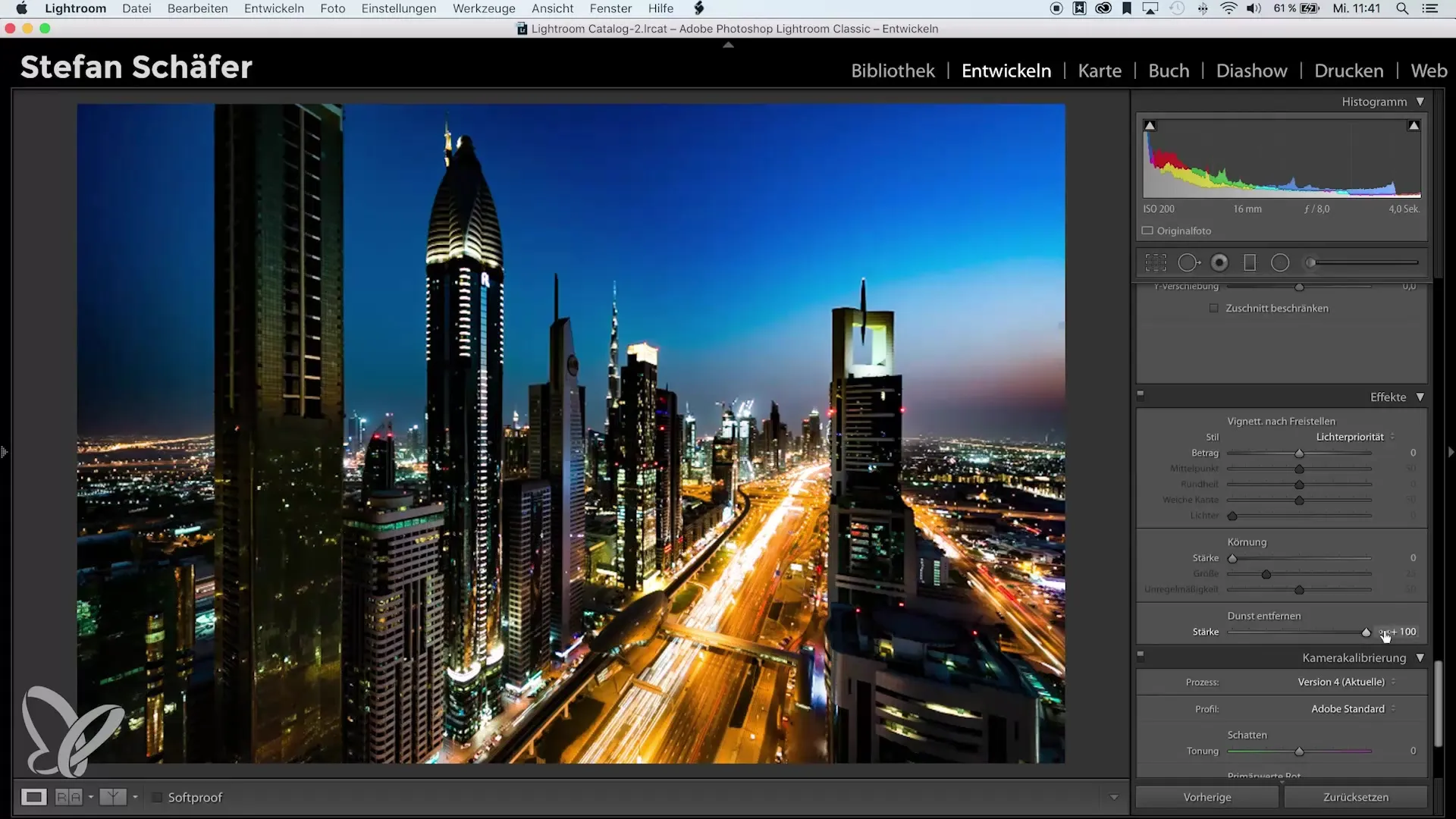Image resolution: width=1456 pixels, height=819 pixels.
Task: Open the Hilfe menu
Action: click(x=661, y=8)
